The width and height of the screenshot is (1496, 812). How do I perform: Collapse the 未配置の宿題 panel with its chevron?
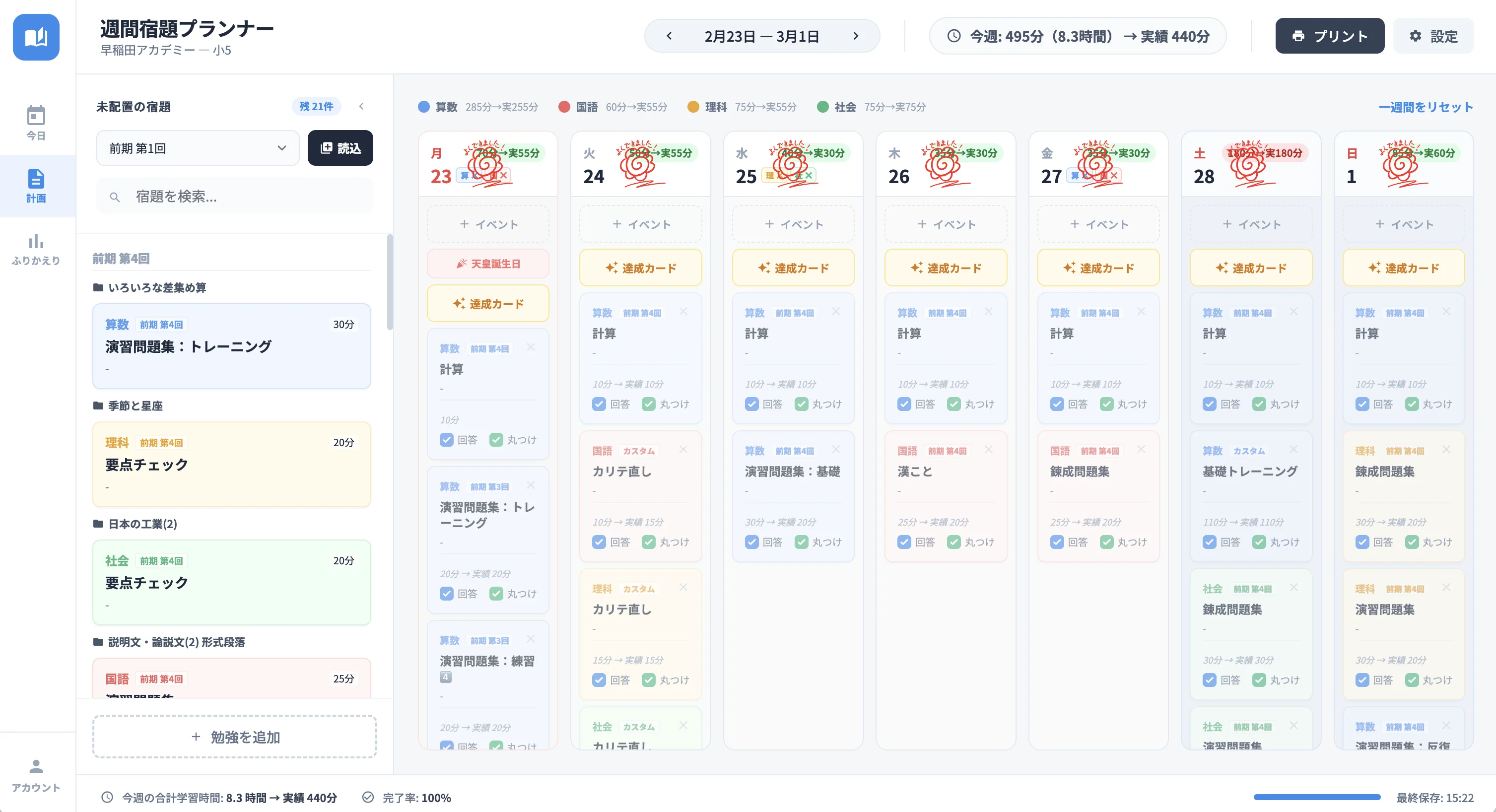(x=361, y=106)
